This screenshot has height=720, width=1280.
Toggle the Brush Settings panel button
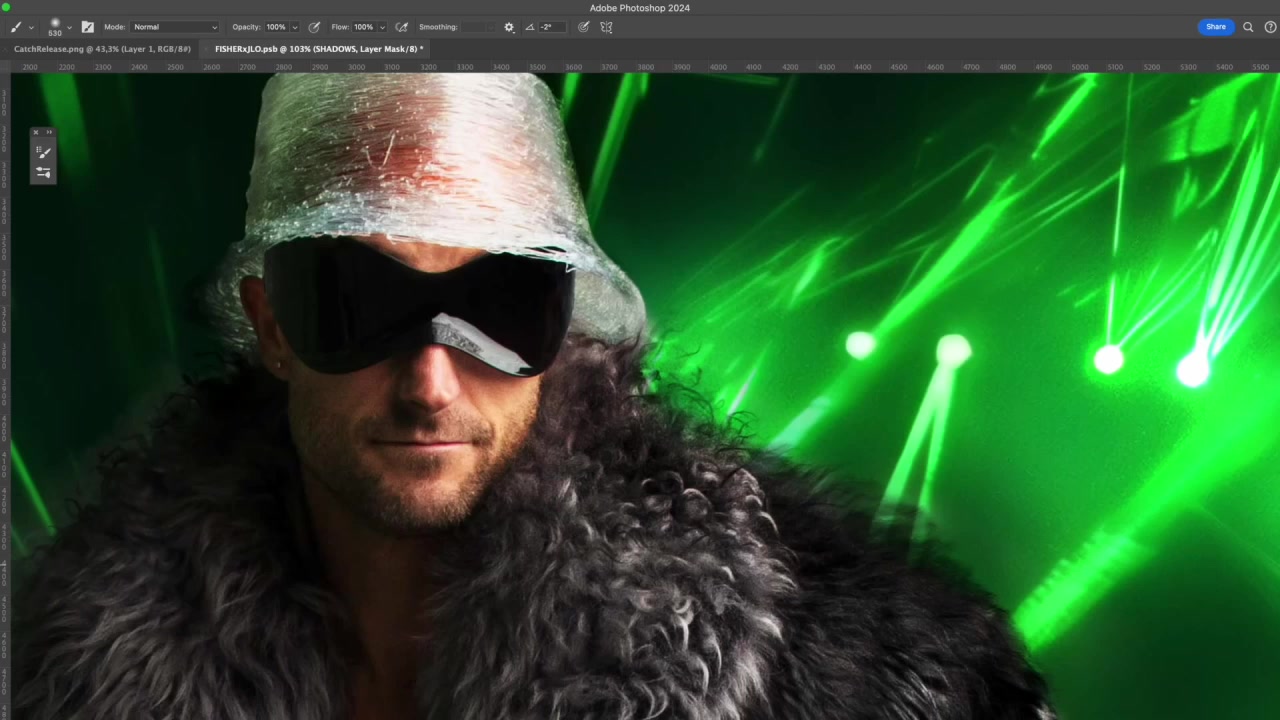click(x=87, y=27)
